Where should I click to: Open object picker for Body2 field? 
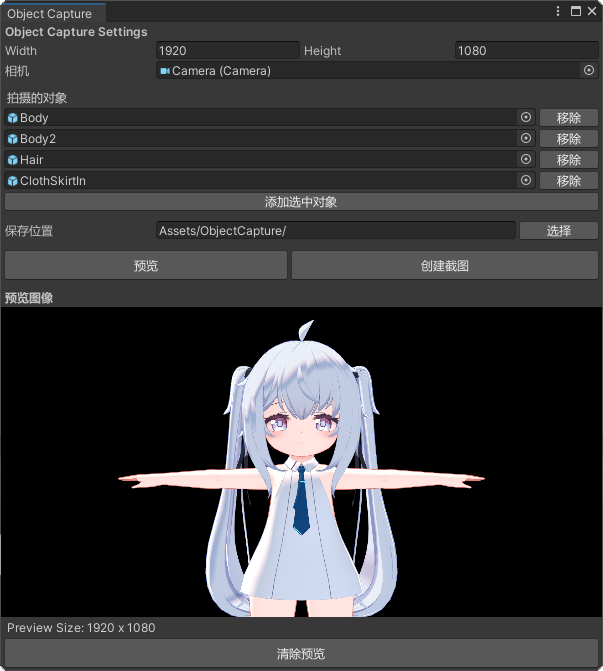tap(526, 138)
